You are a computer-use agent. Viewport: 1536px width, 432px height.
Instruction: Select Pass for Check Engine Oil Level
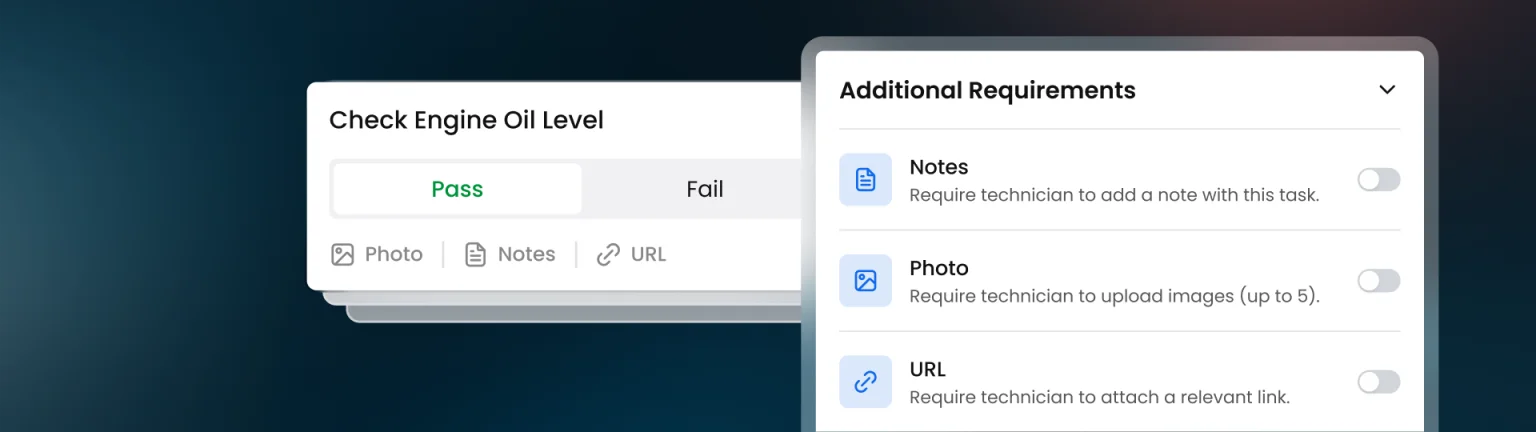457,189
